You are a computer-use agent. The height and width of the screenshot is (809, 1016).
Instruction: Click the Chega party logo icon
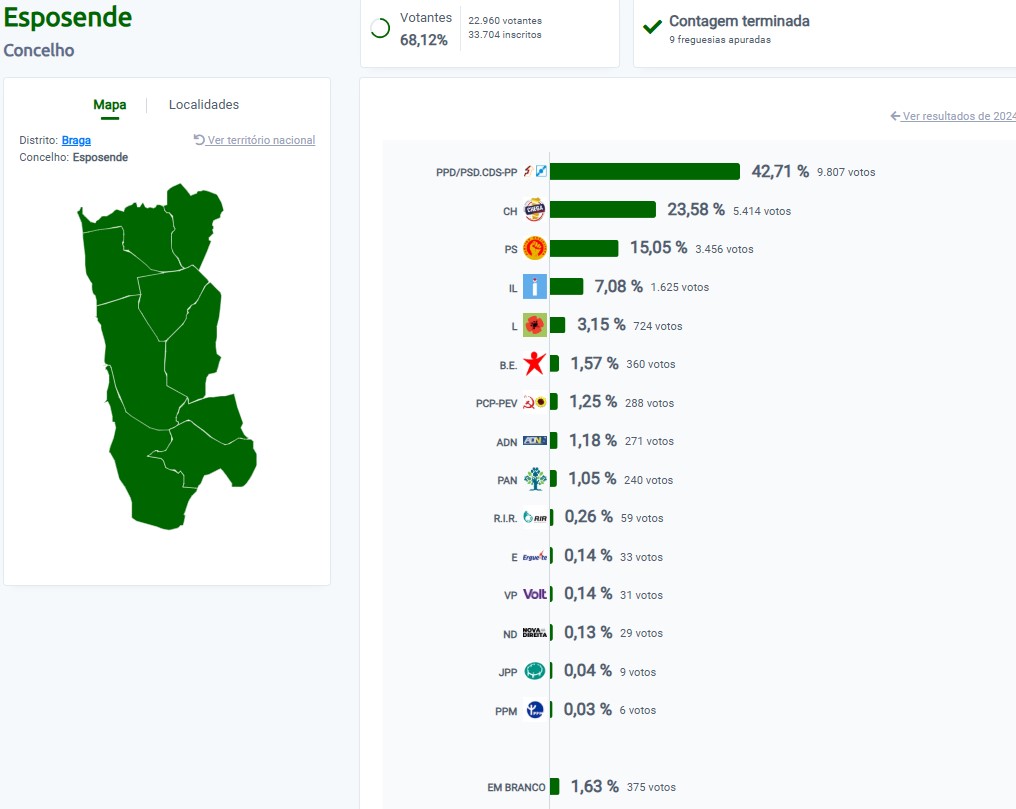535,210
